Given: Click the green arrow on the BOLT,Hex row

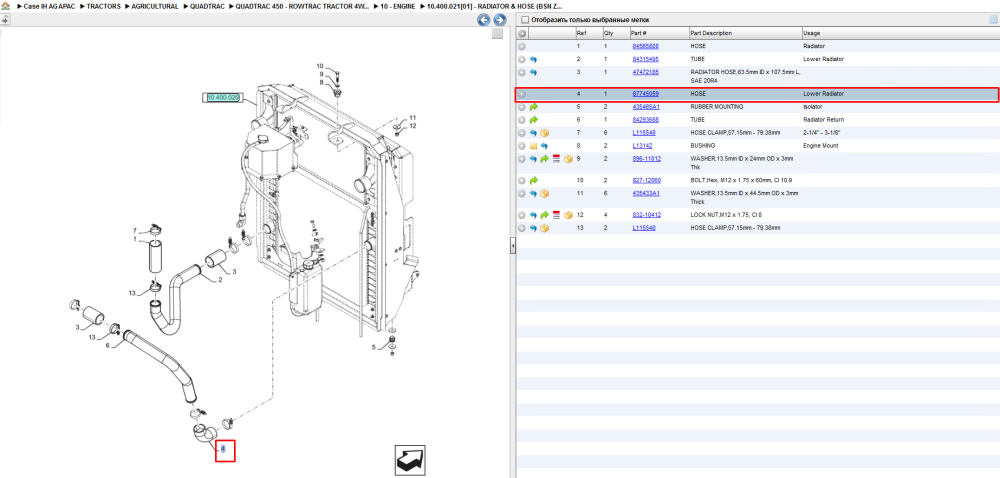Looking at the screenshot, I should coord(534,180).
